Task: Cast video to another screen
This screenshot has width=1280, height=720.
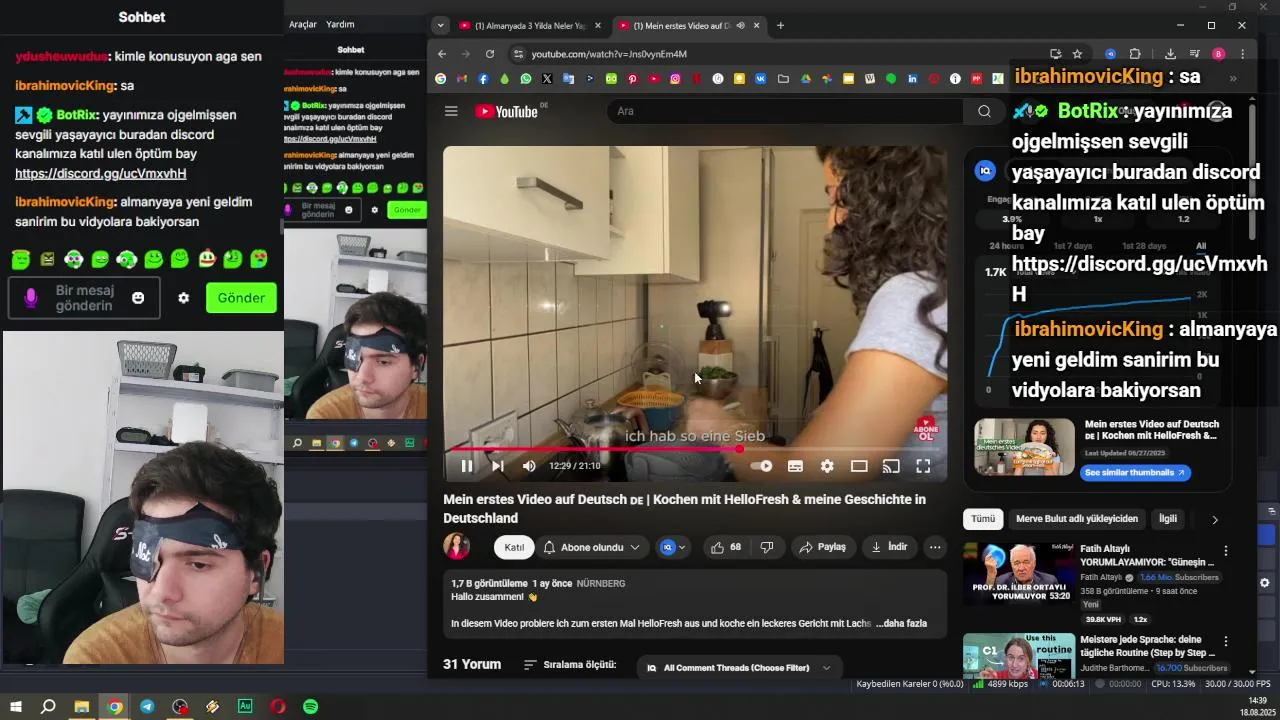Action: coord(891,466)
